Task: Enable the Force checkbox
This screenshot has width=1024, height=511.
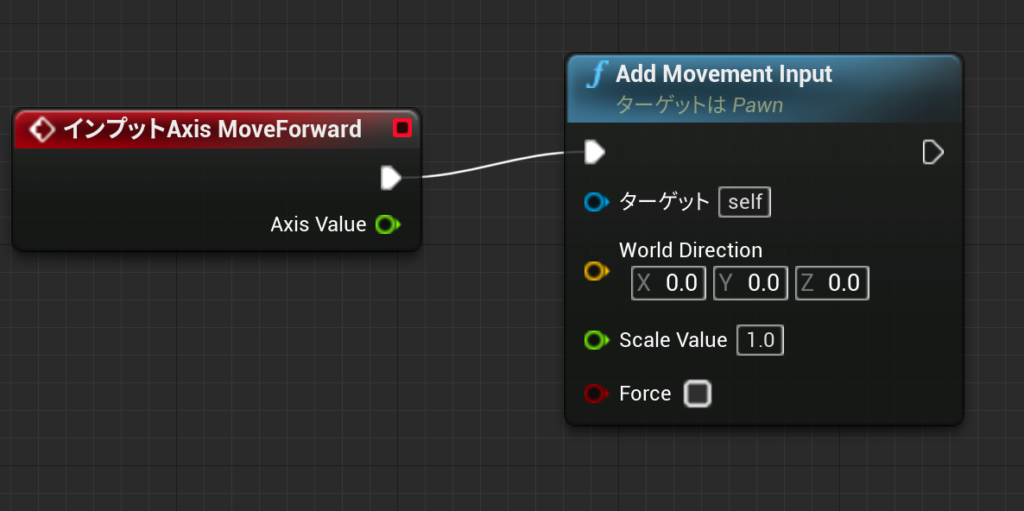Action: (x=697, y=394)
